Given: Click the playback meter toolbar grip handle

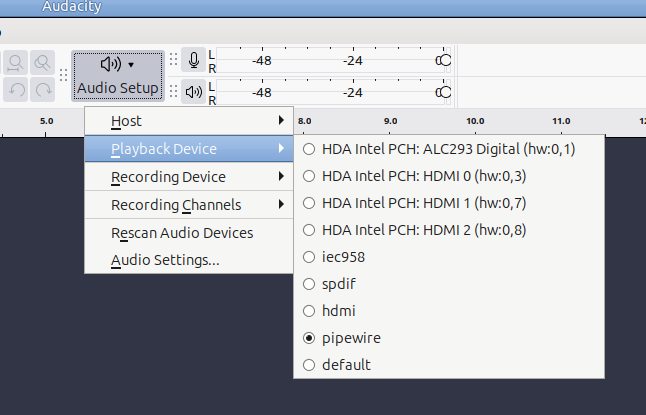Looking at the screenshot, I should pos(173,91).
